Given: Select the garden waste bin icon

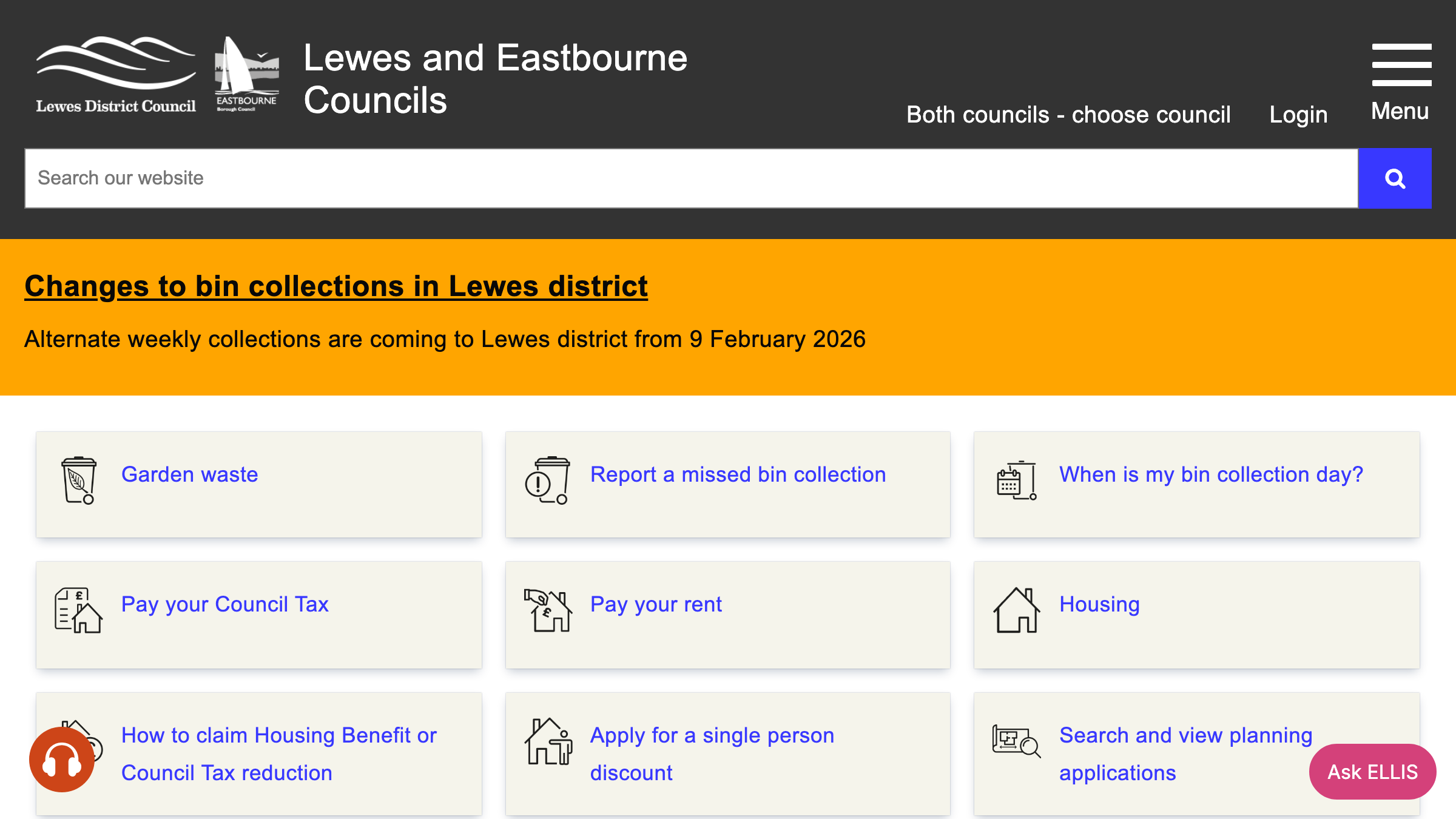Looking at the screenshot, I should (78, 479).
